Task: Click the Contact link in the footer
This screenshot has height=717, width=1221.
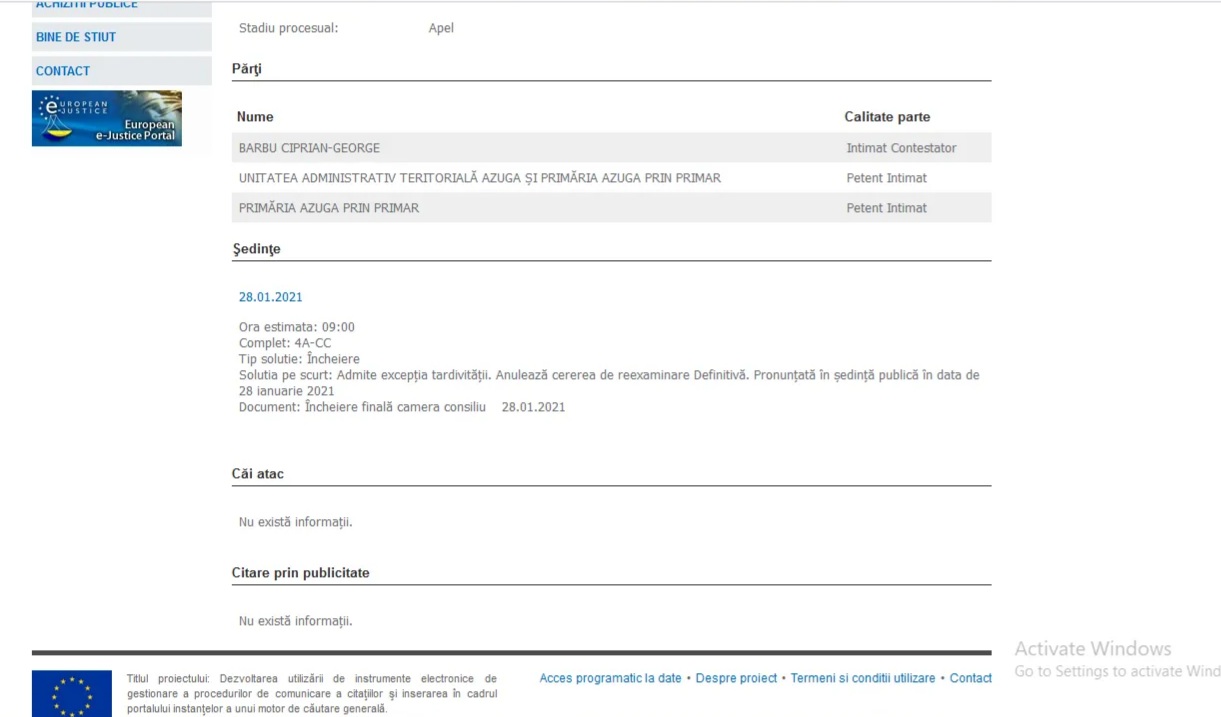Action: (970, 678)
